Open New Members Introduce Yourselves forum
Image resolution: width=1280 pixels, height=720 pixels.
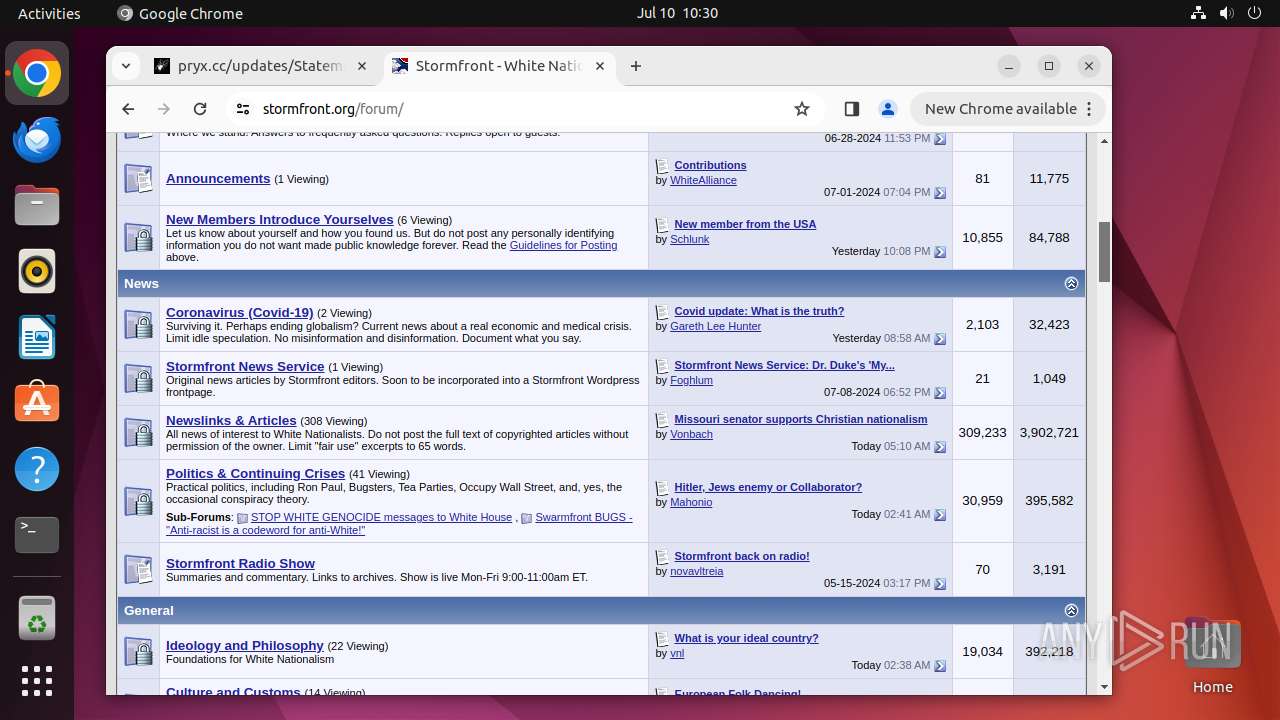click(280, 219)
